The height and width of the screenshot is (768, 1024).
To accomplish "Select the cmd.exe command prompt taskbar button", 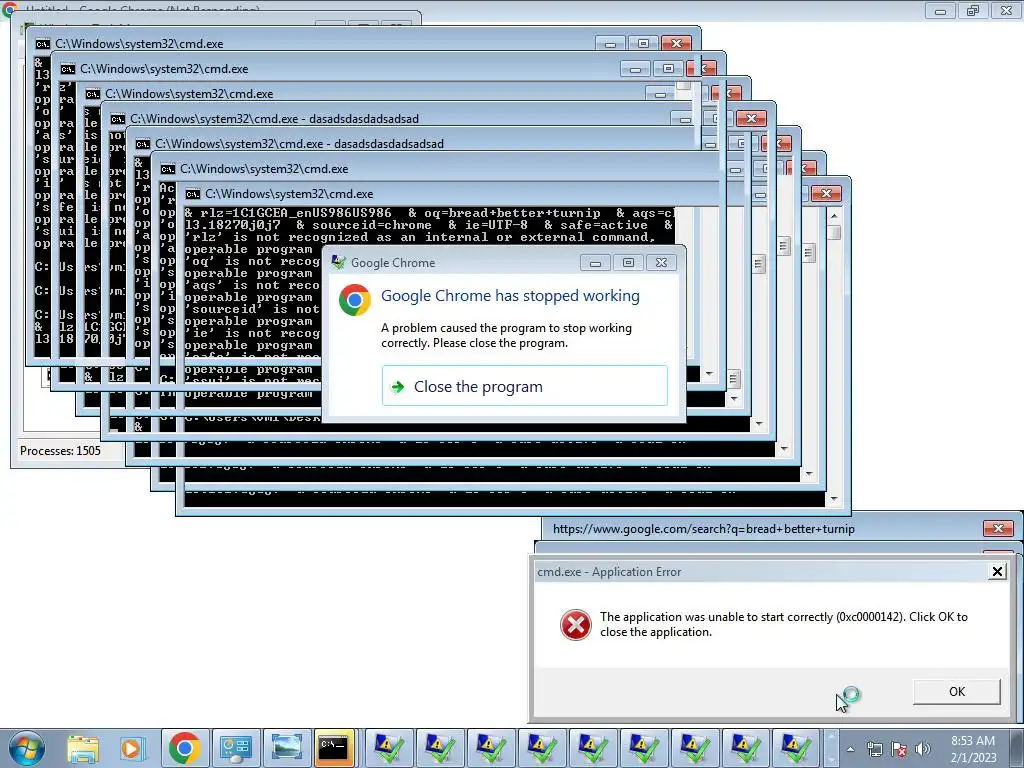I will click(x=334, y=748).
